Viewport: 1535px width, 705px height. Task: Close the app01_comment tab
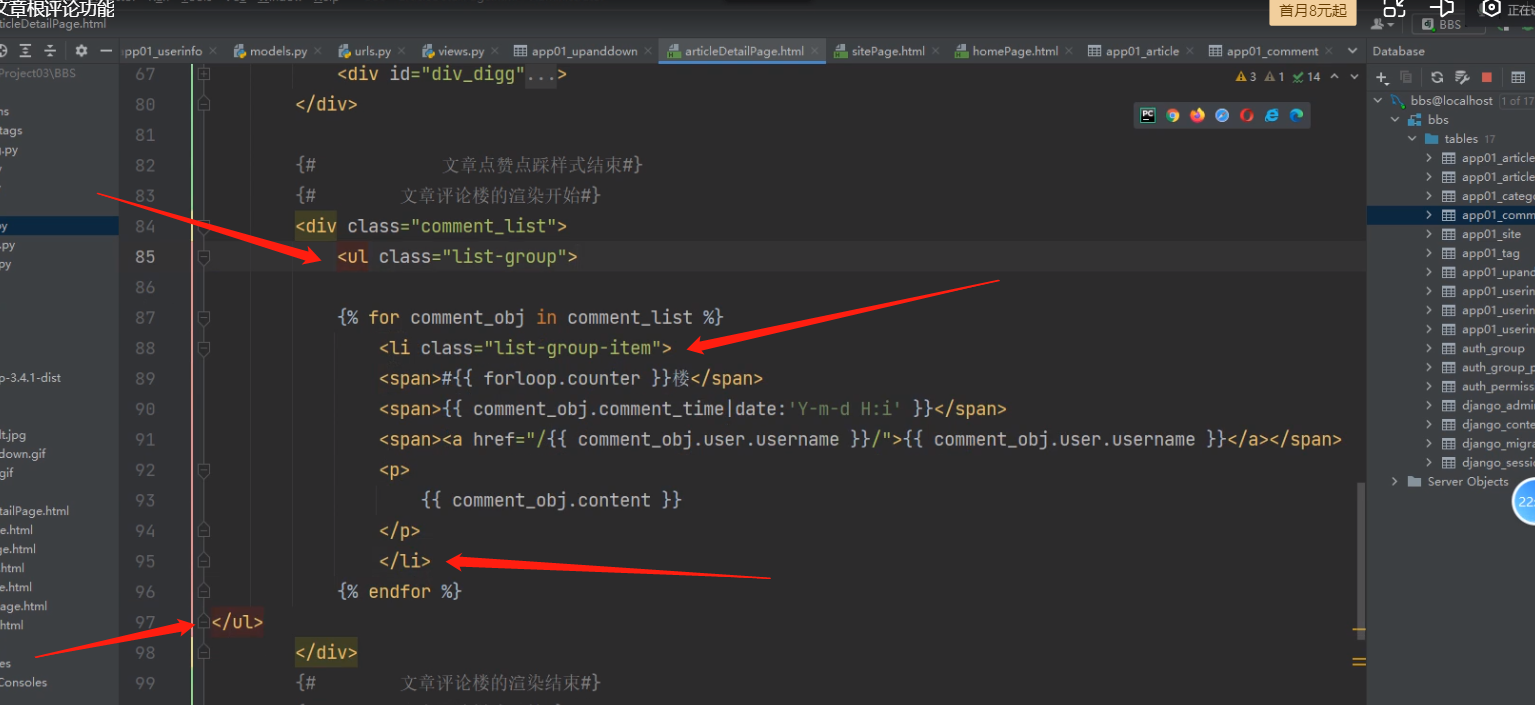[x=1331, y=51]
